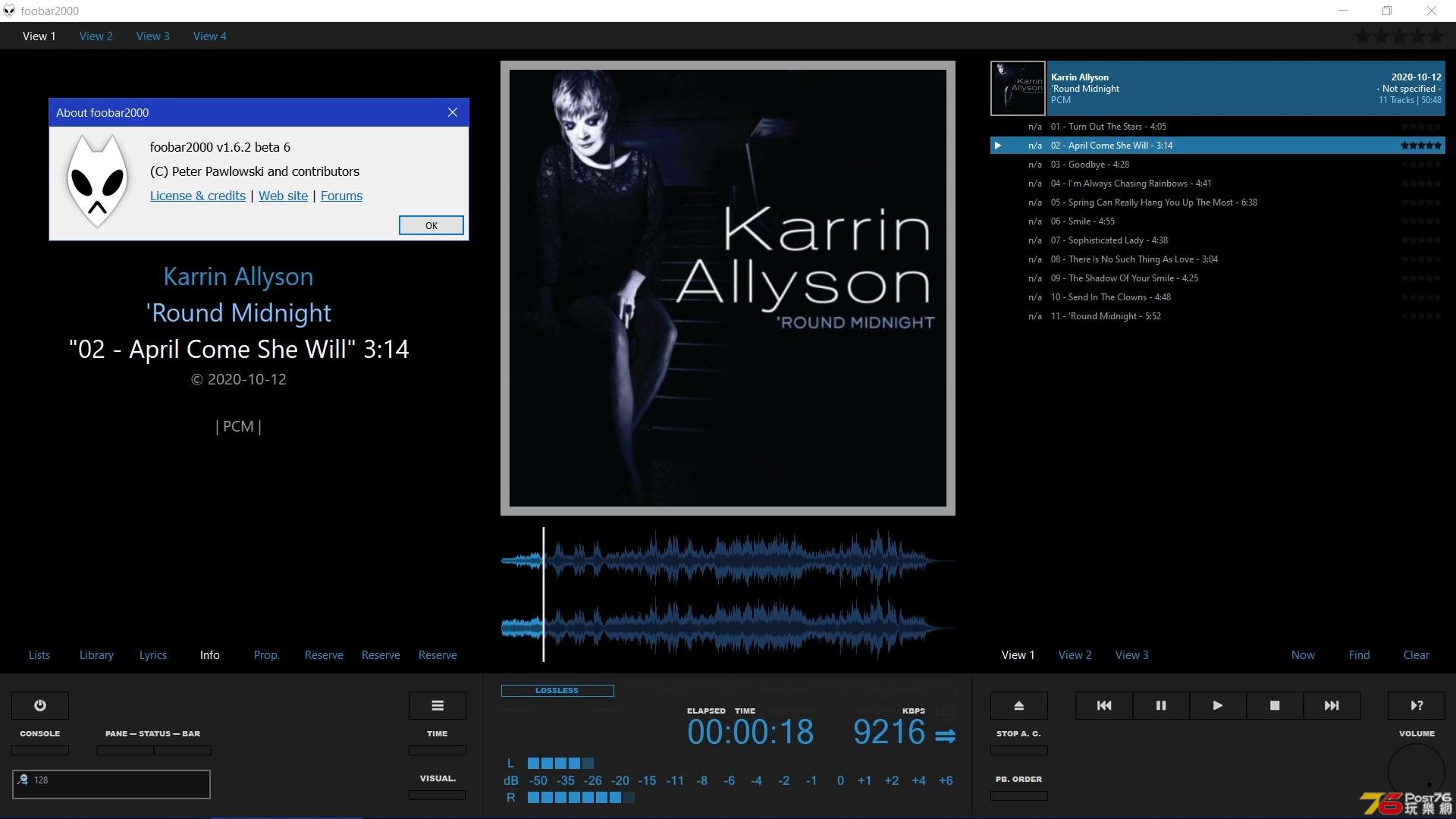Click the Stop playback button

coord(1275,705)
